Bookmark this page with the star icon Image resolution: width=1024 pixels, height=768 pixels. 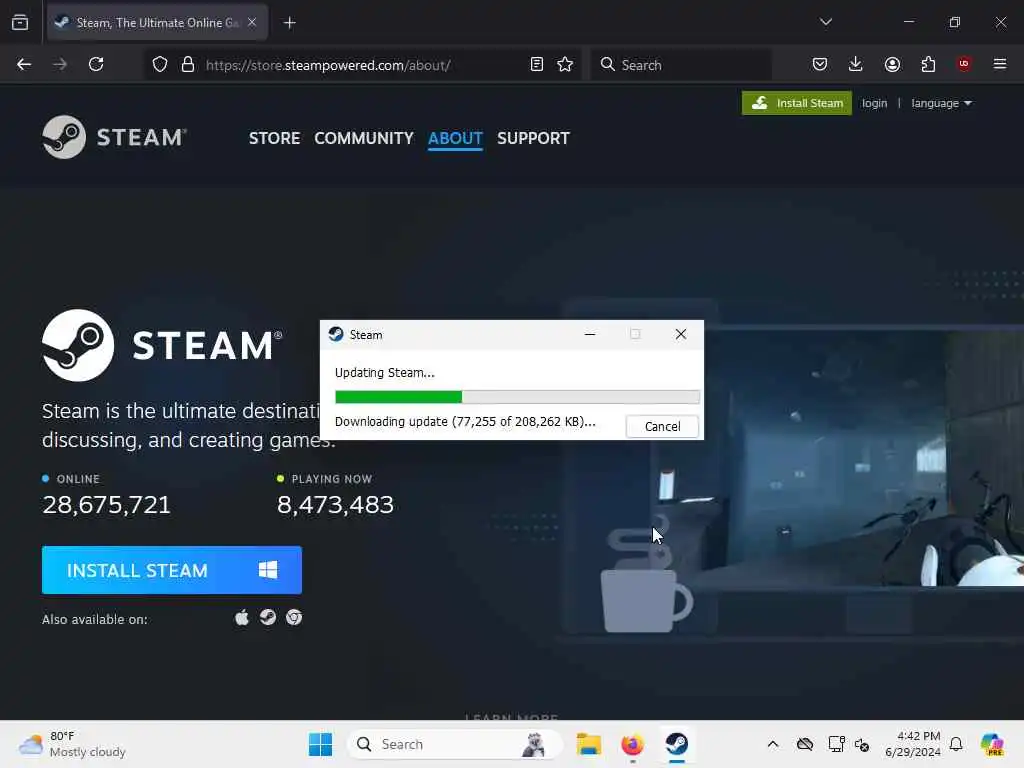565,64
